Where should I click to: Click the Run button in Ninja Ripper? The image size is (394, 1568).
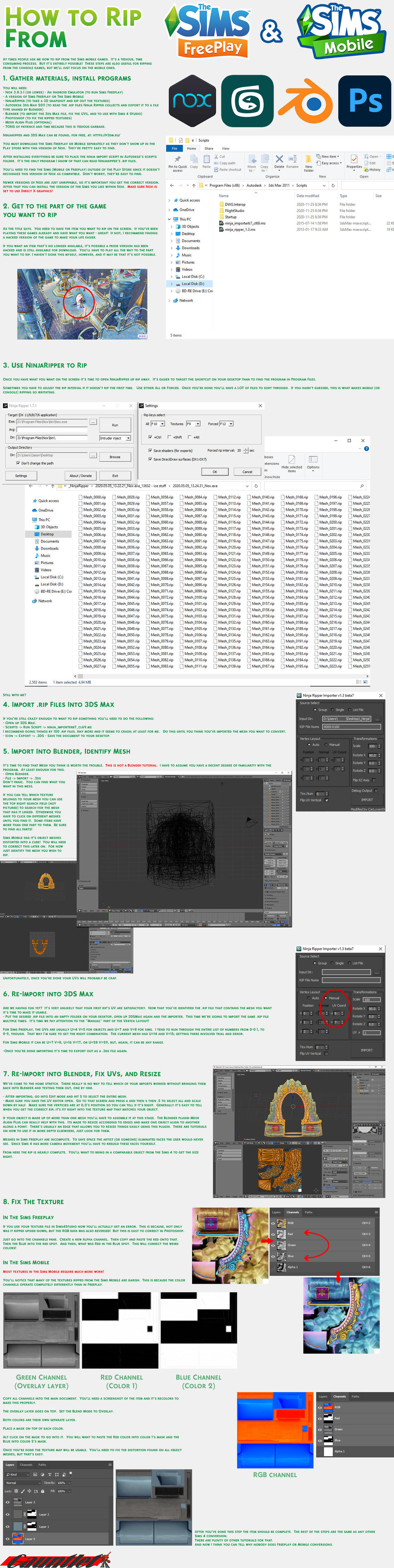click(115, 425)
